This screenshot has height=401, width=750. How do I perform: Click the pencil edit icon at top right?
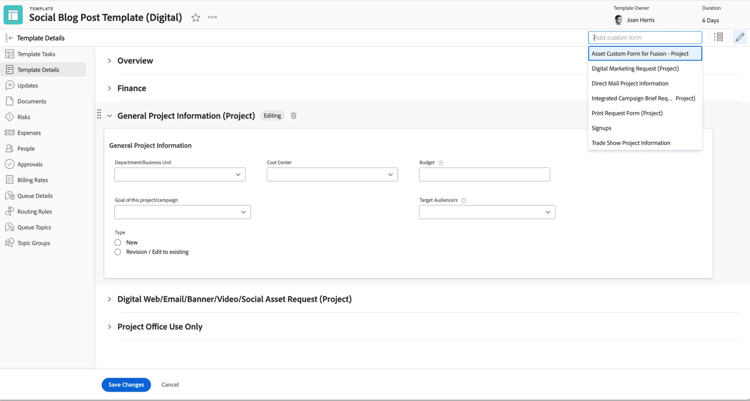(x=740, y=38)
